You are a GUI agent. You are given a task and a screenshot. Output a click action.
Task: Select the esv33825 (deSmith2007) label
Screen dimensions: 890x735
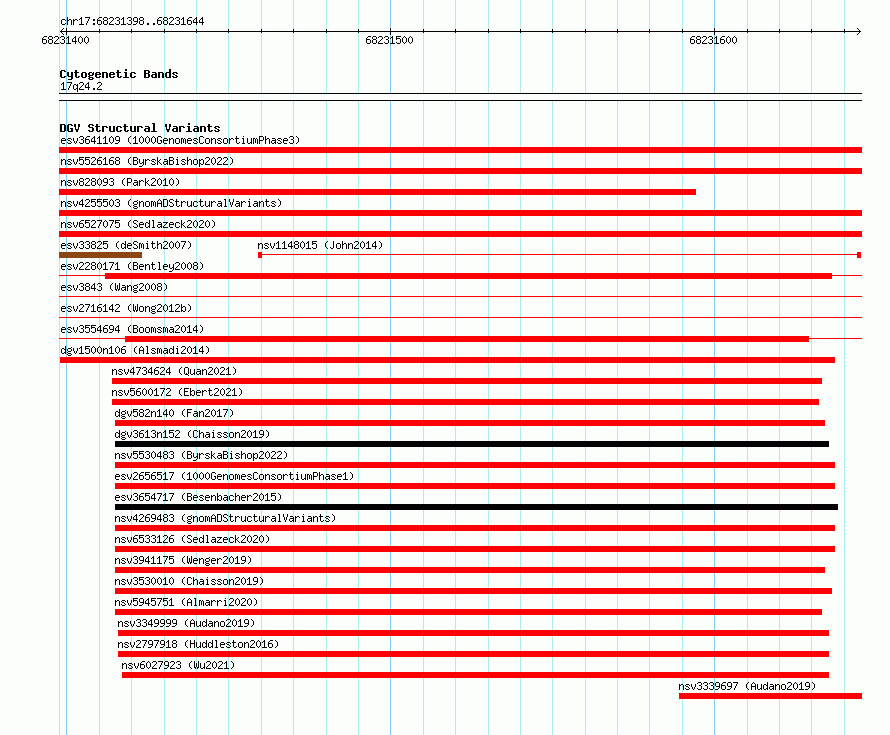(x=126, y=245)
